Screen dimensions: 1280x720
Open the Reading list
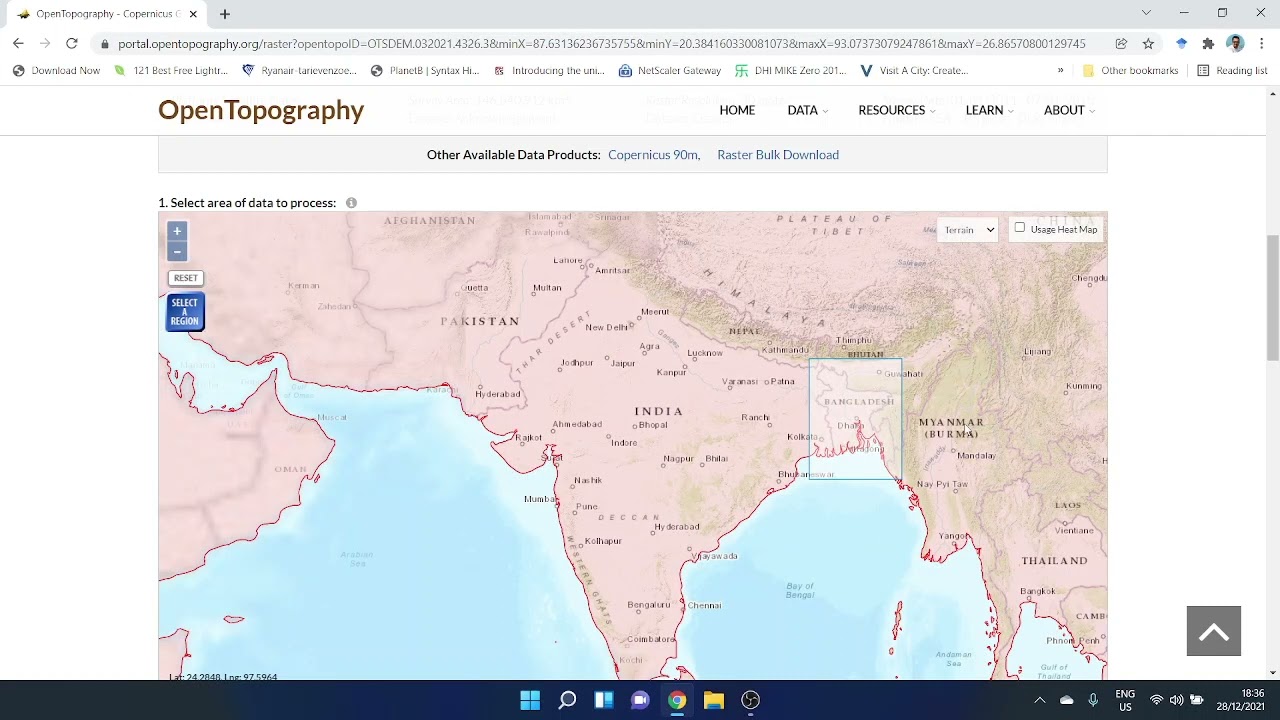point(1232,71)
